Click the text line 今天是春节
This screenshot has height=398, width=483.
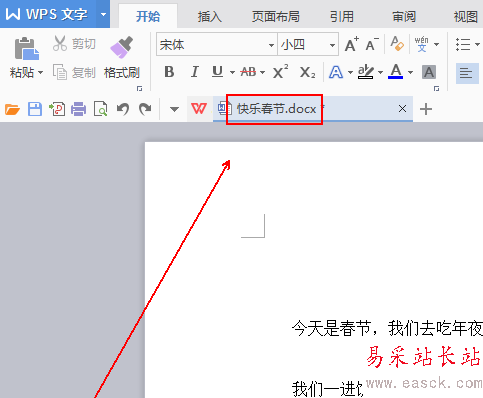click(x=387, y=328)
